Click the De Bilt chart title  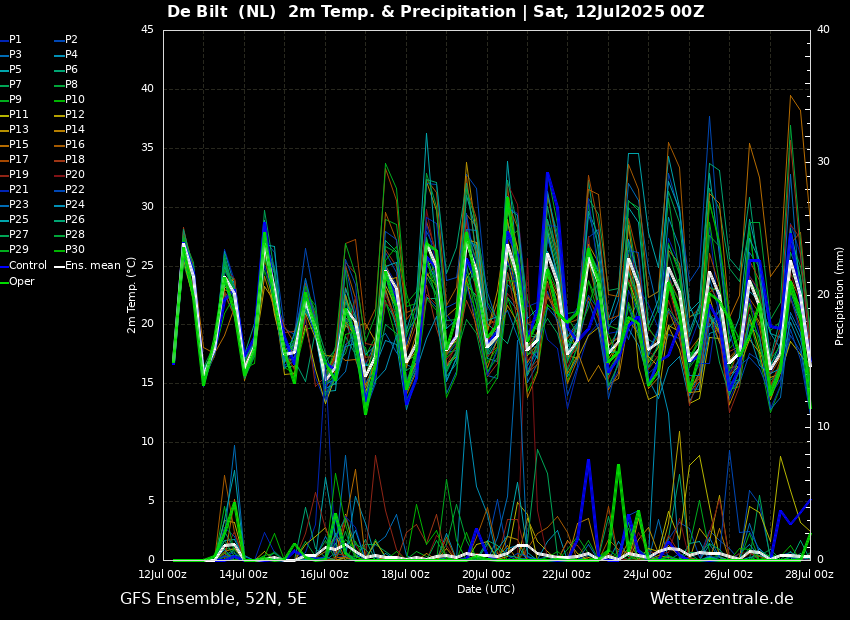(435, 12)
